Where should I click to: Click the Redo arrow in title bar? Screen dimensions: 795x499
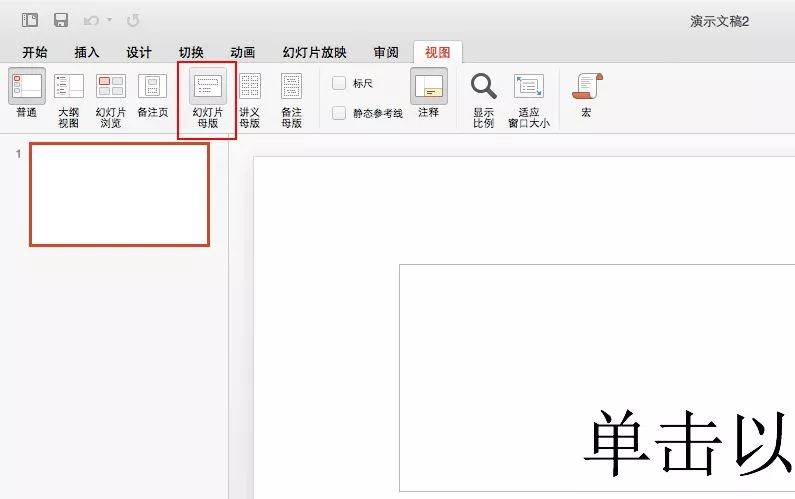(133, 20)
